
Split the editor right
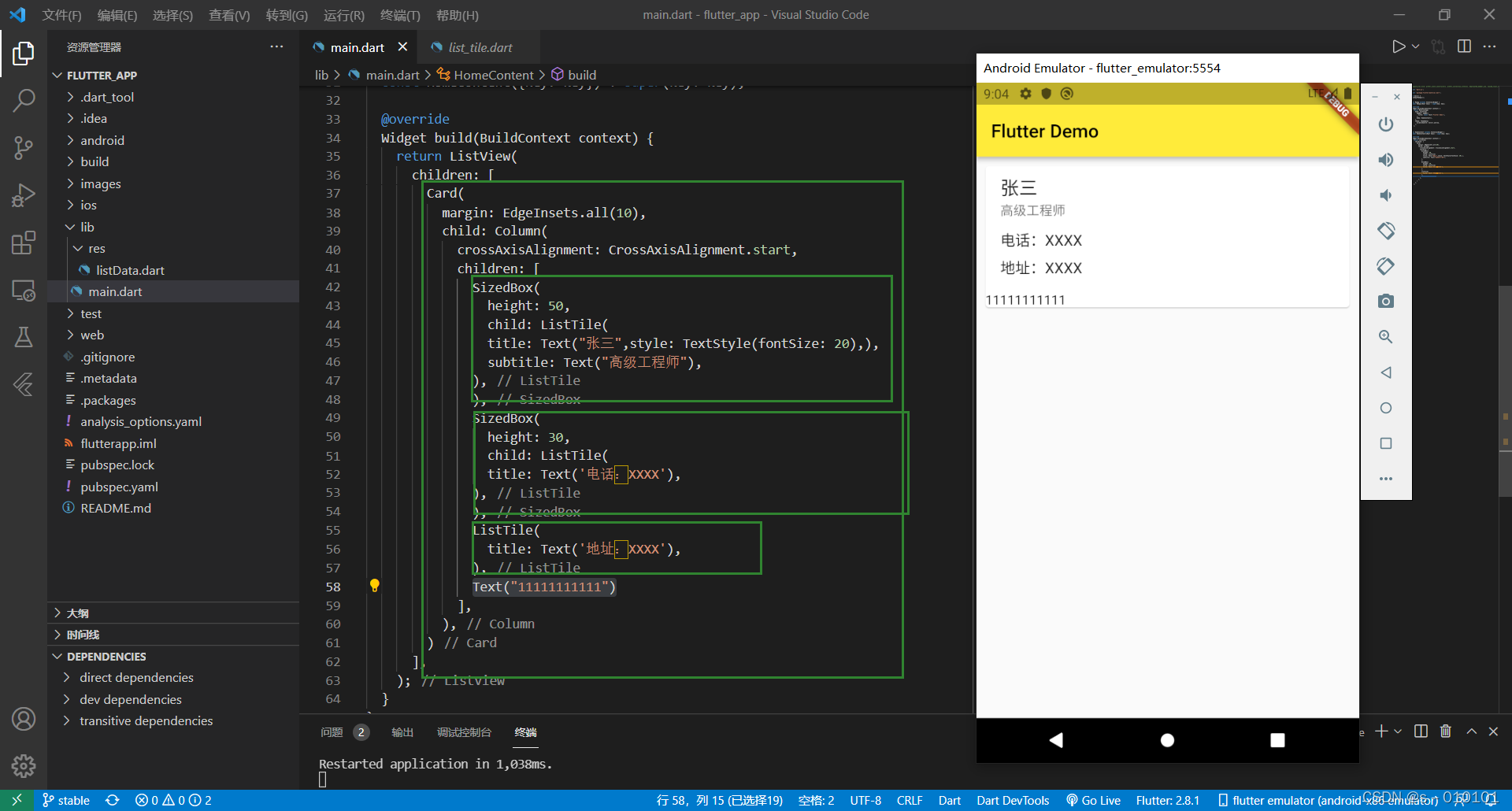coord(1464,46)
